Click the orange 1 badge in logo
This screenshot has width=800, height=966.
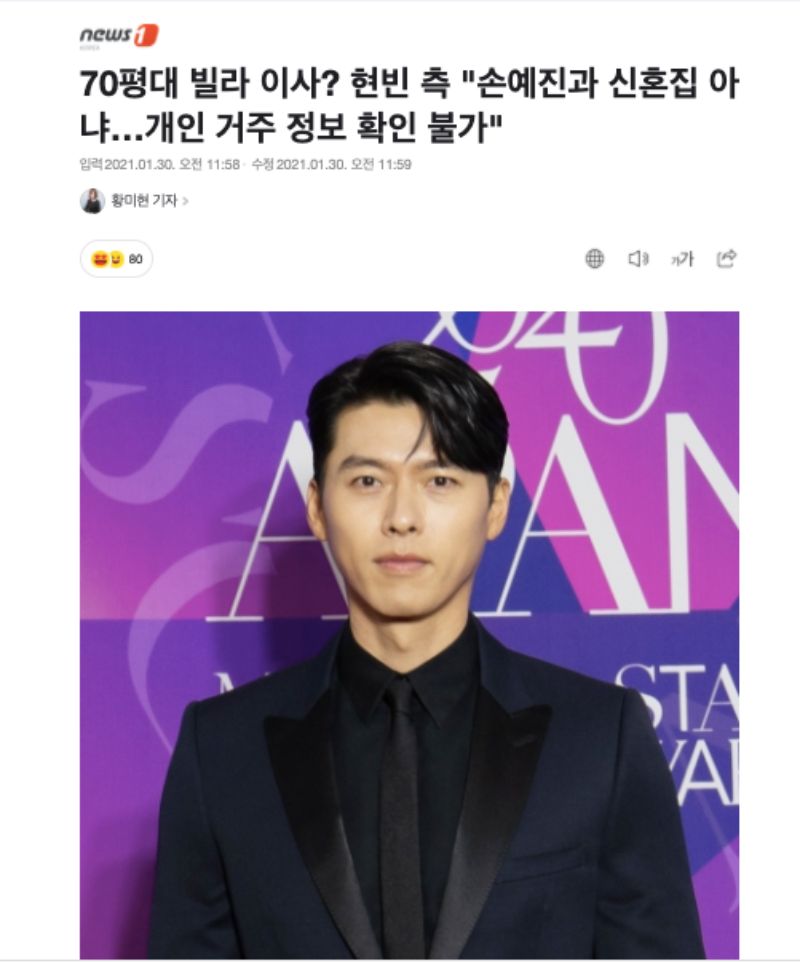pyautogui.click(x=146, y=35)
